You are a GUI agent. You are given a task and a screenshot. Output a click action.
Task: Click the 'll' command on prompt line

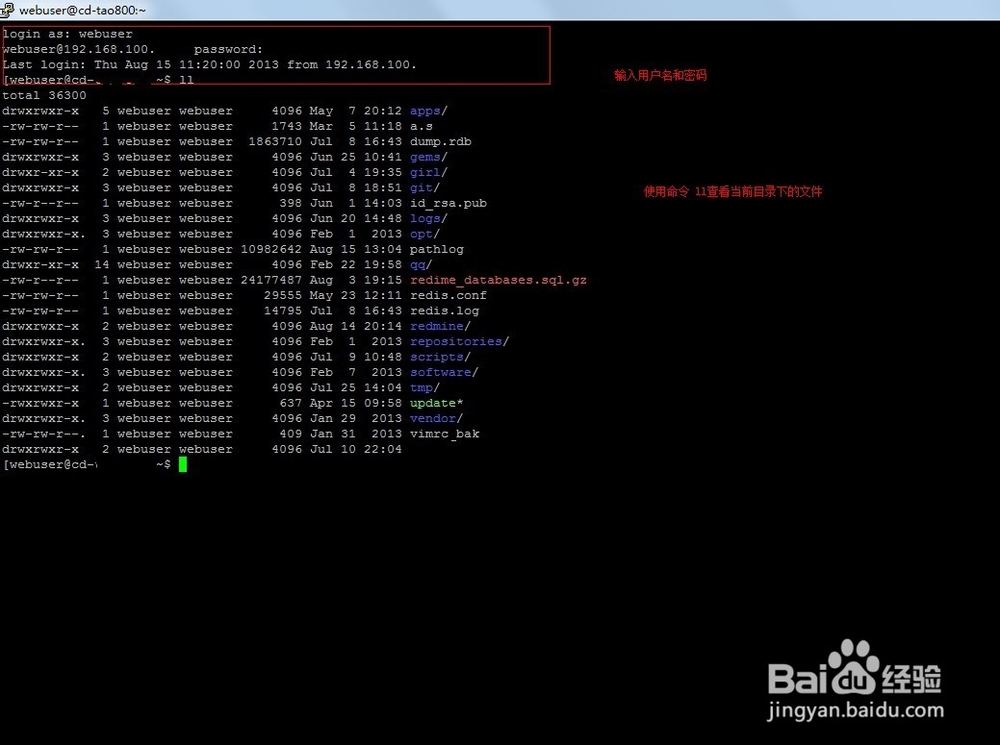[186, 80]
